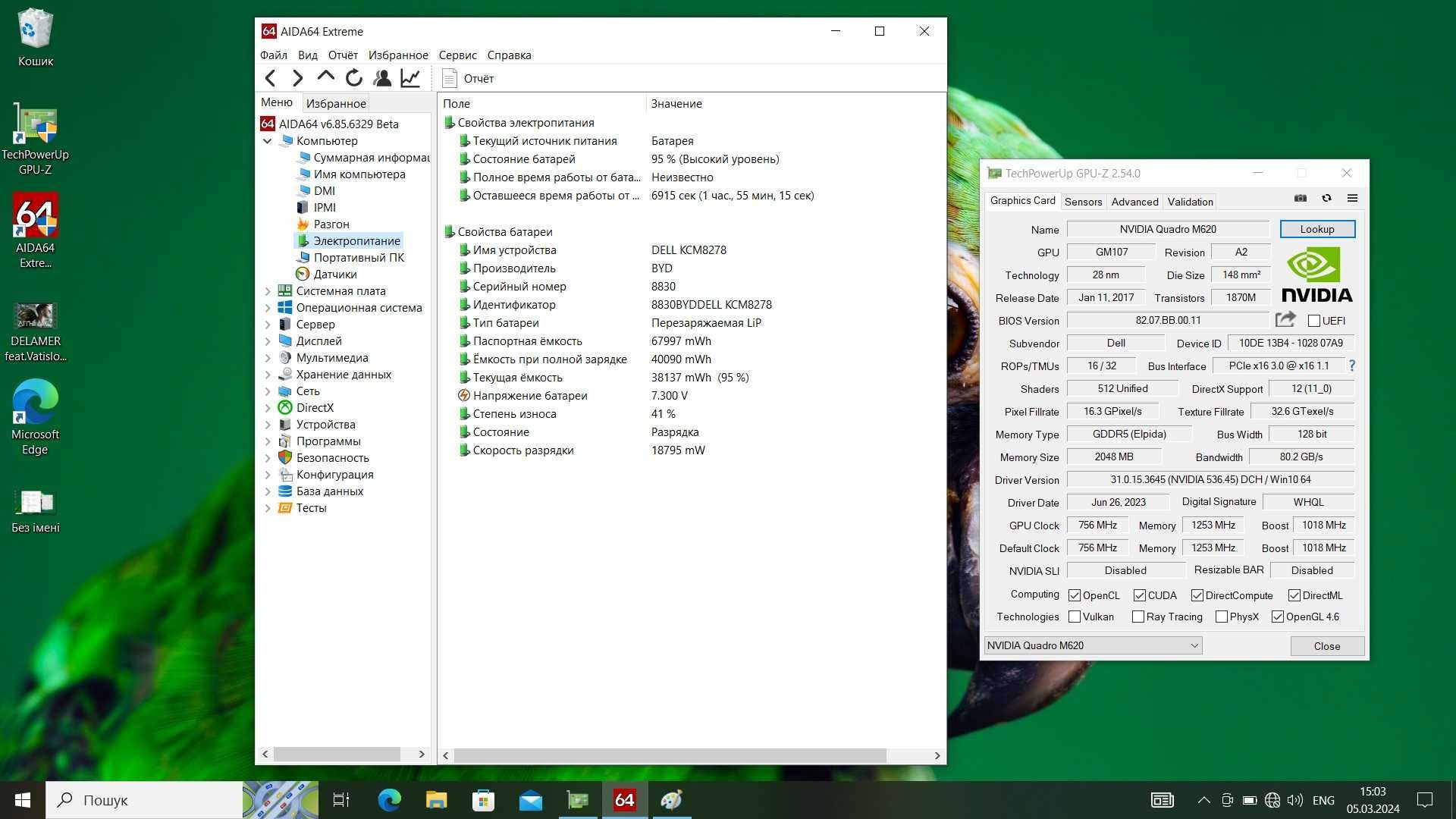1456x819 pixels.
Task: Open Mail app from taskbar
Action: coord(531,800)
